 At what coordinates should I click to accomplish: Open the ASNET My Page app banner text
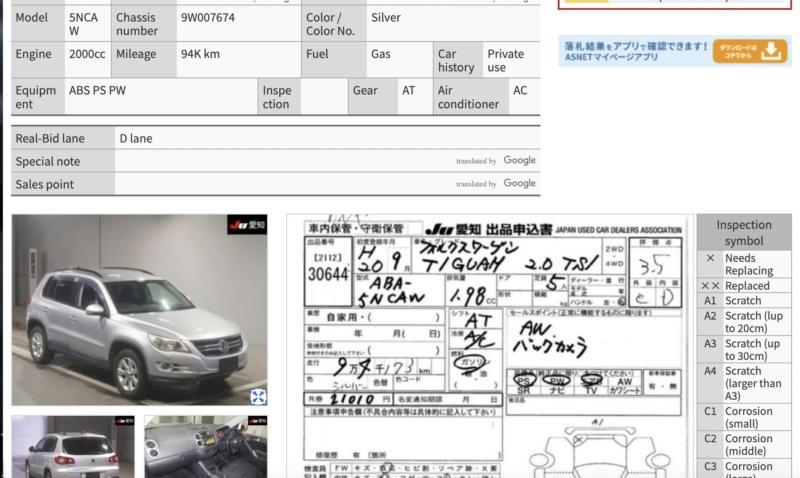(x=635, y=51)
